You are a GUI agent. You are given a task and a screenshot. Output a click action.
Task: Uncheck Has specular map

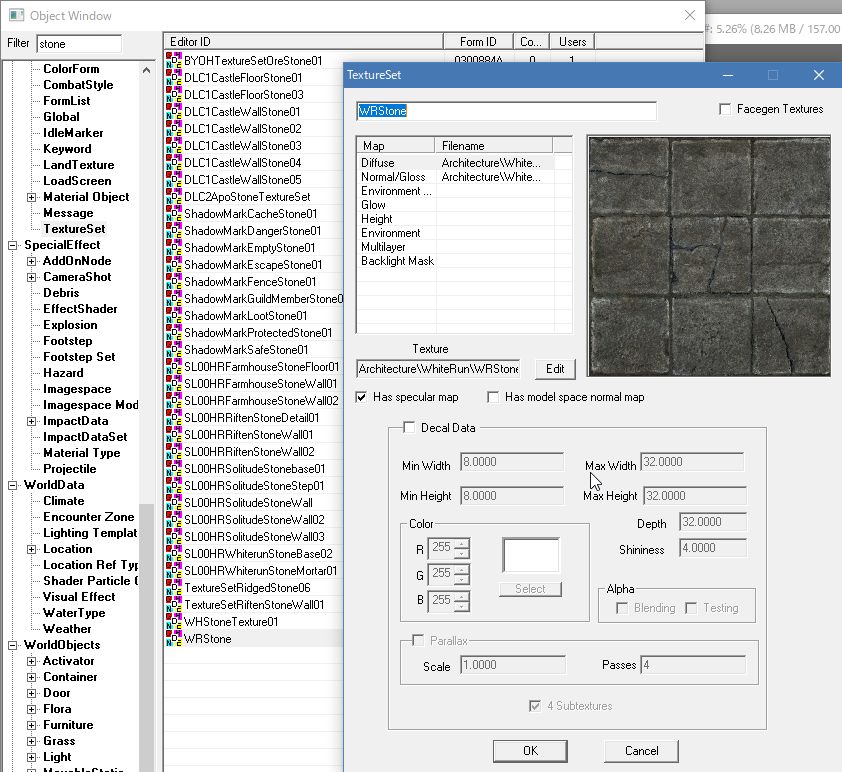[x=362, y=397]
